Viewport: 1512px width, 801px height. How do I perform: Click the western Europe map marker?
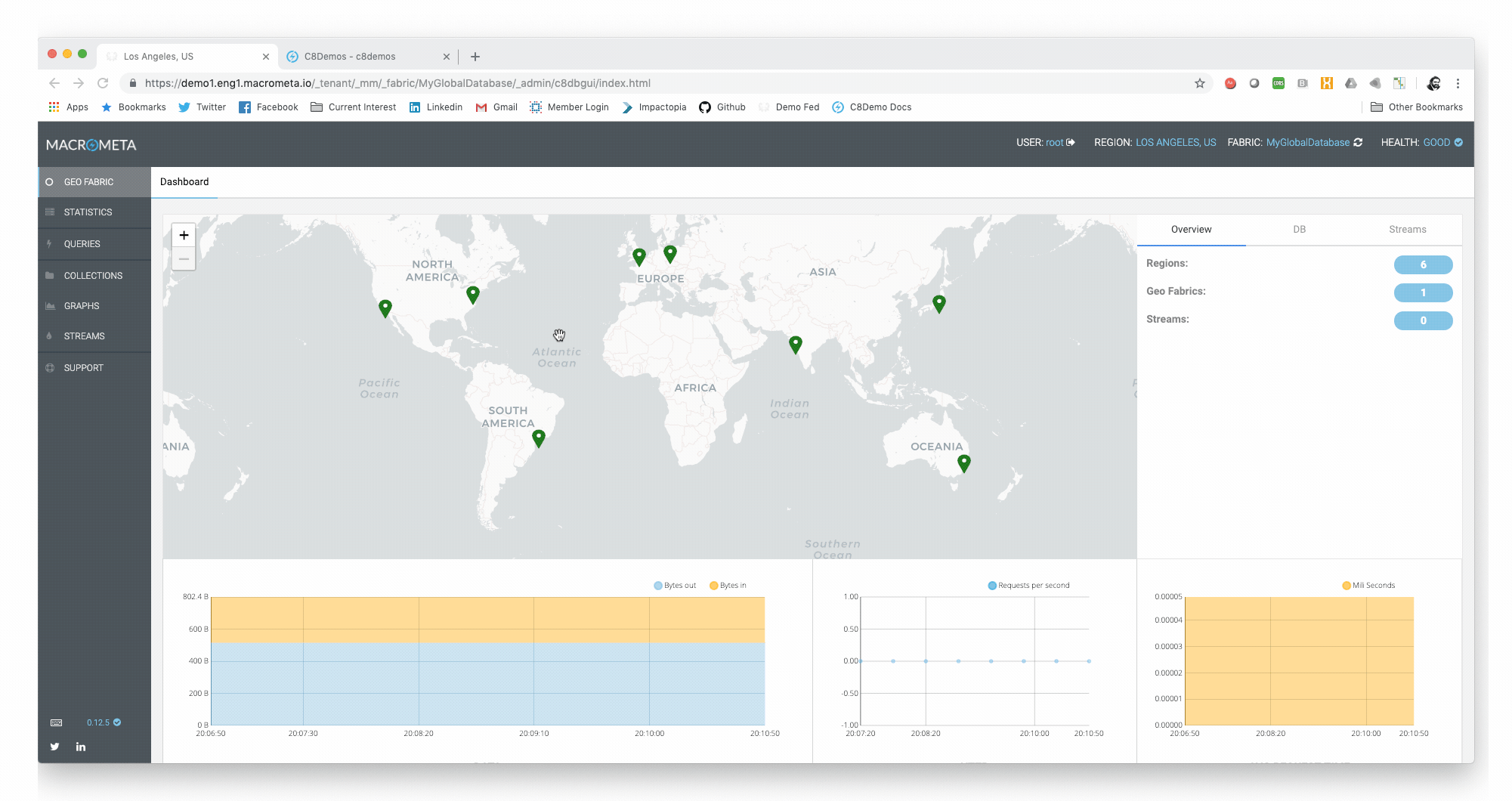[x=639, y=257]
